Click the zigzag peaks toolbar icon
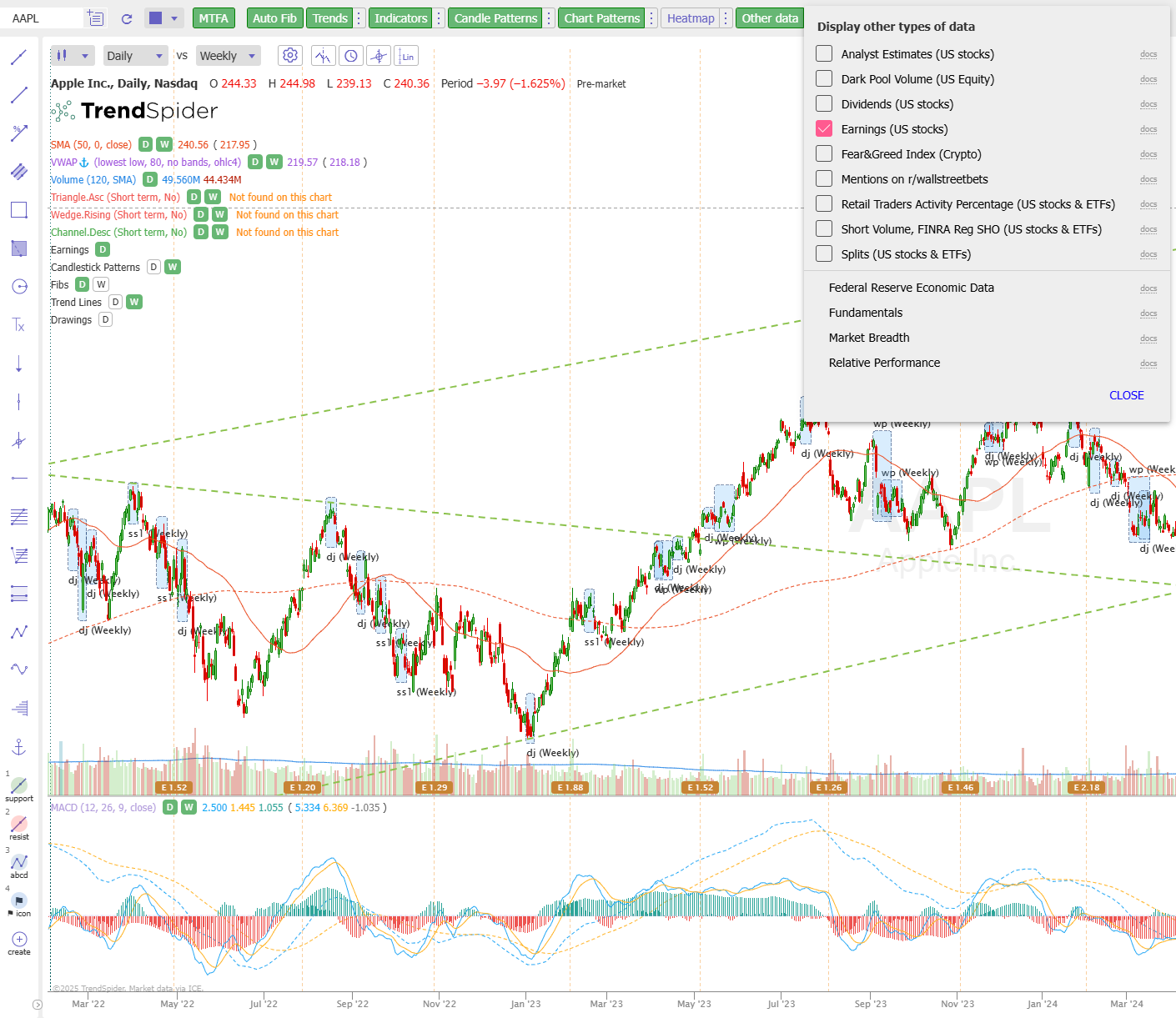Image resolution: width=1176 pixels, height=1018 pixels. coord(323,56)
